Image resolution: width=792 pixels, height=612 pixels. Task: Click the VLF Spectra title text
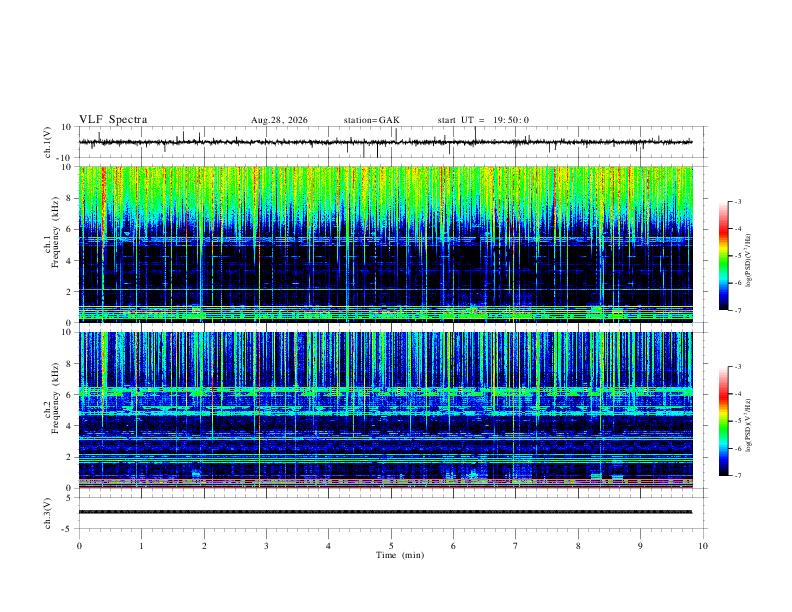click(x=113, y=120)
